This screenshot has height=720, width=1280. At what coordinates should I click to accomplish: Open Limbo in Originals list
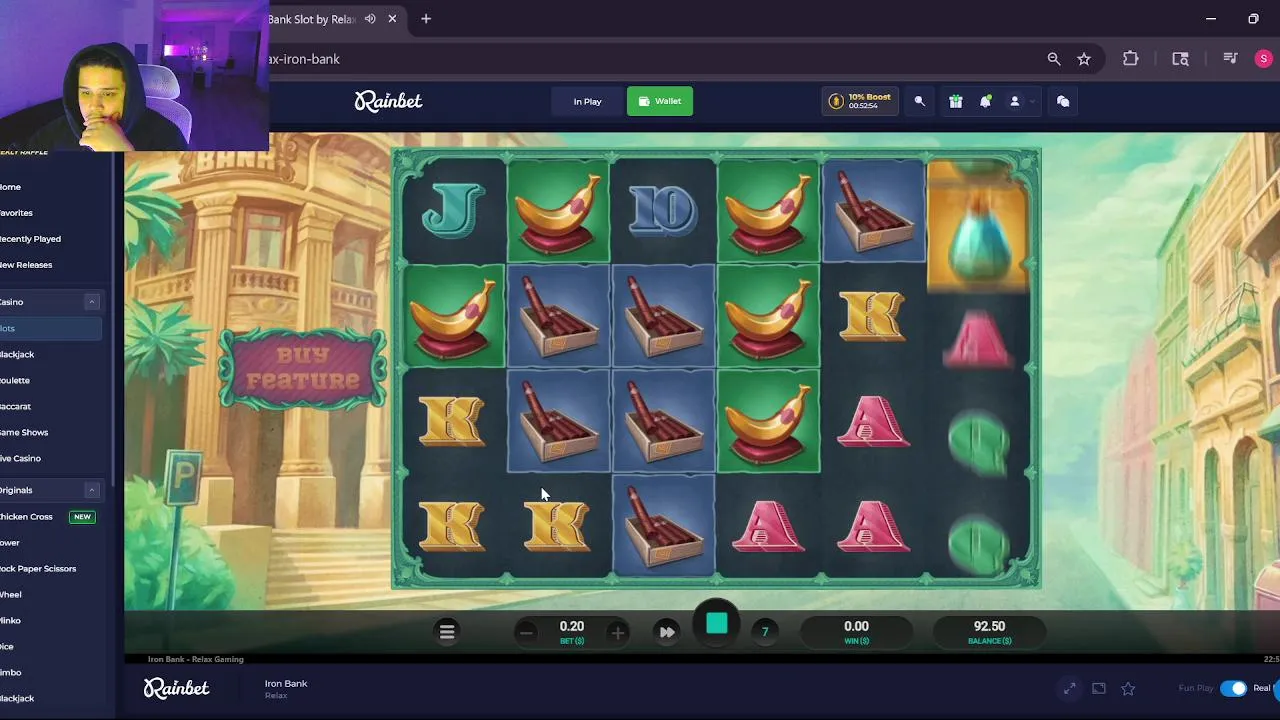[11, 673]
